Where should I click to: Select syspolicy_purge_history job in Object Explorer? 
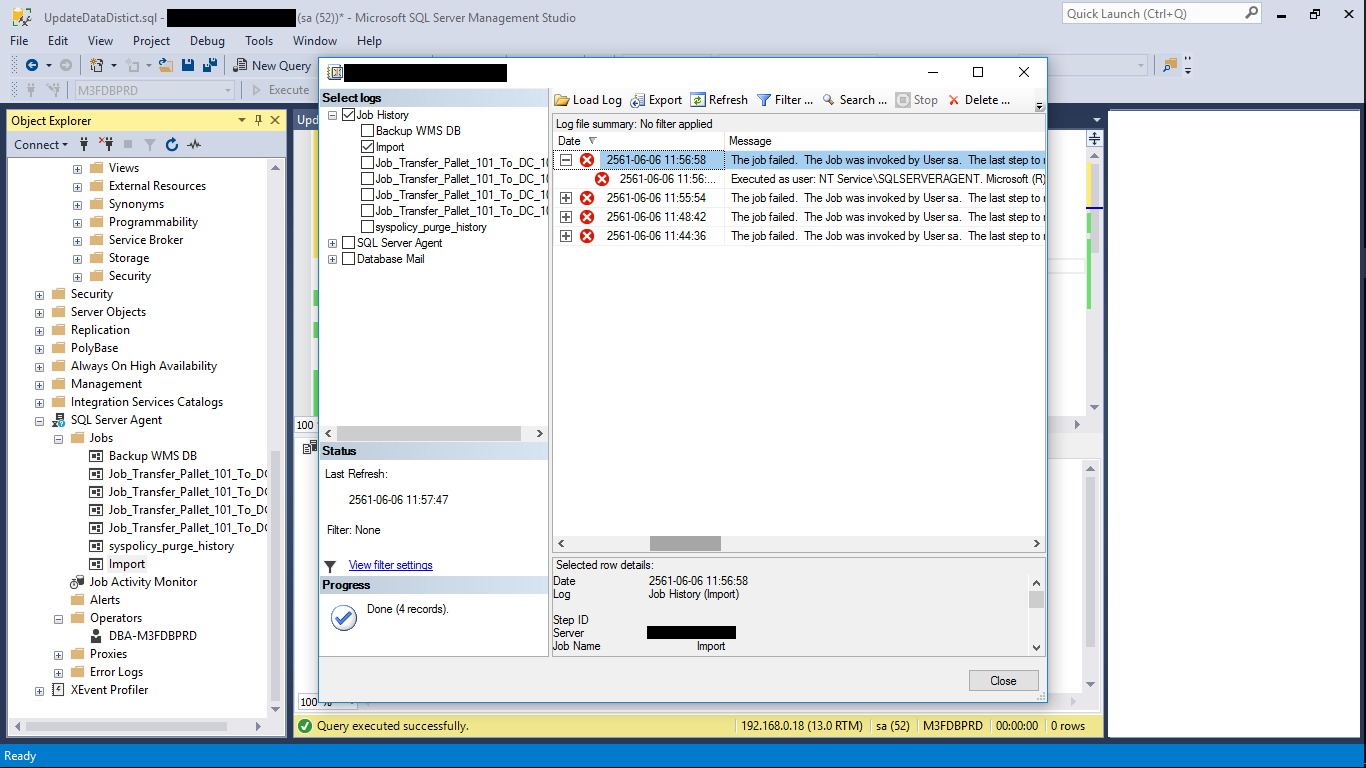coord(171,546)
